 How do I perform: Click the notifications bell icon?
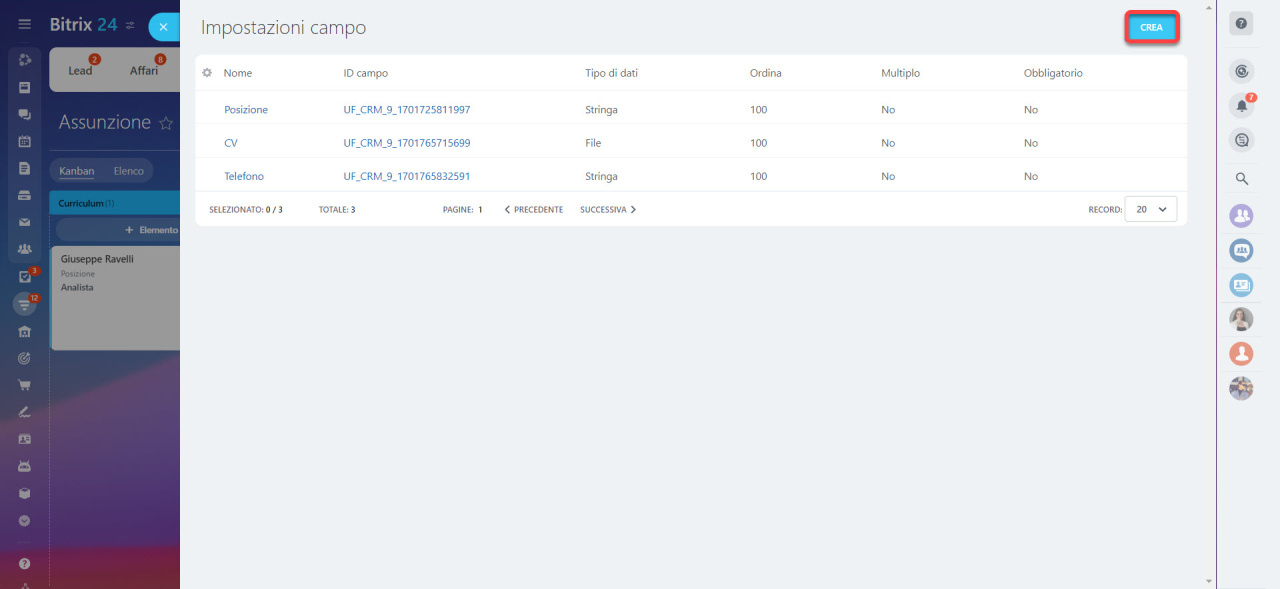(1241, 103)
